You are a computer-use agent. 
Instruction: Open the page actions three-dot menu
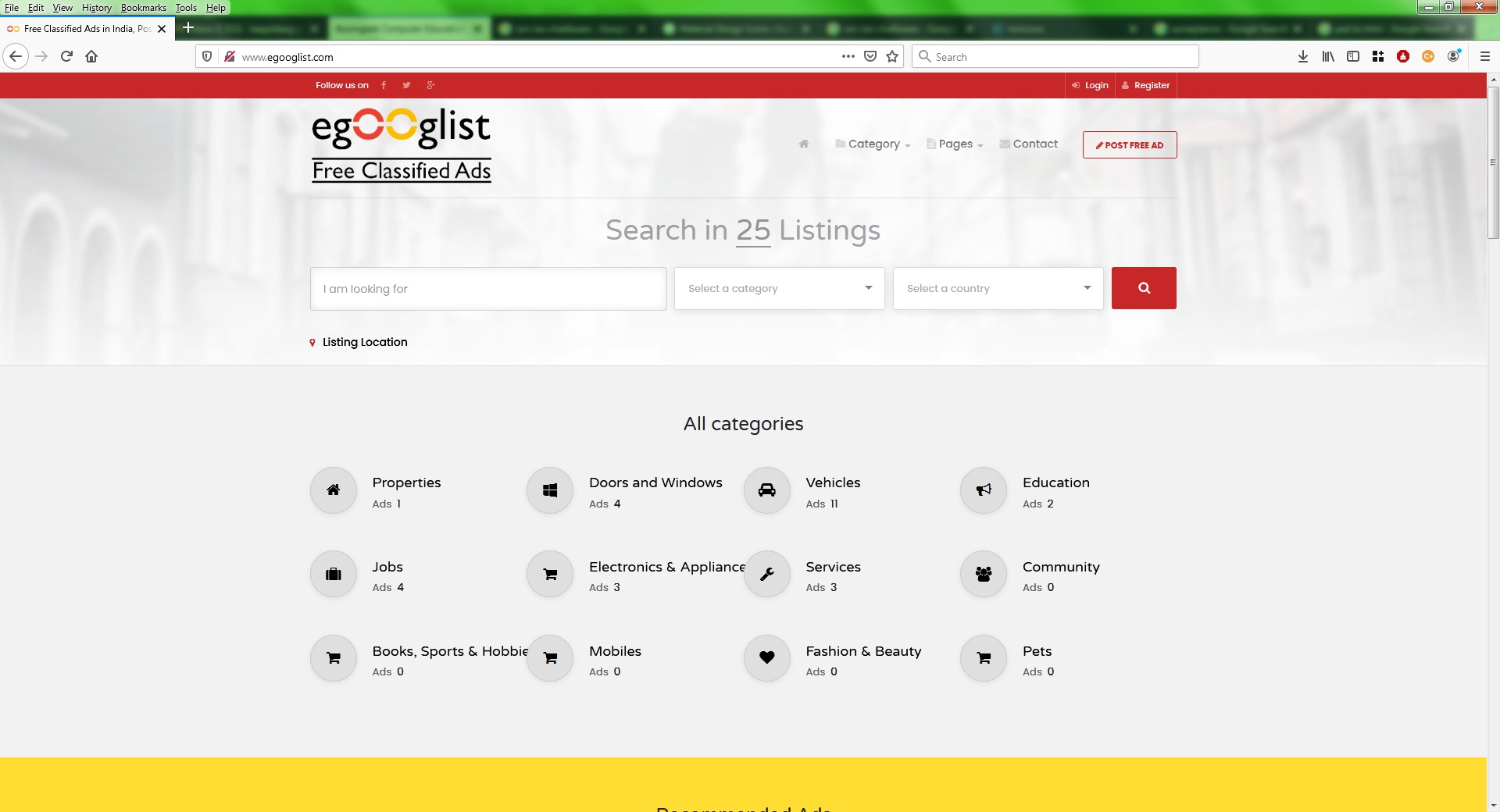click(x=848, y=56)
